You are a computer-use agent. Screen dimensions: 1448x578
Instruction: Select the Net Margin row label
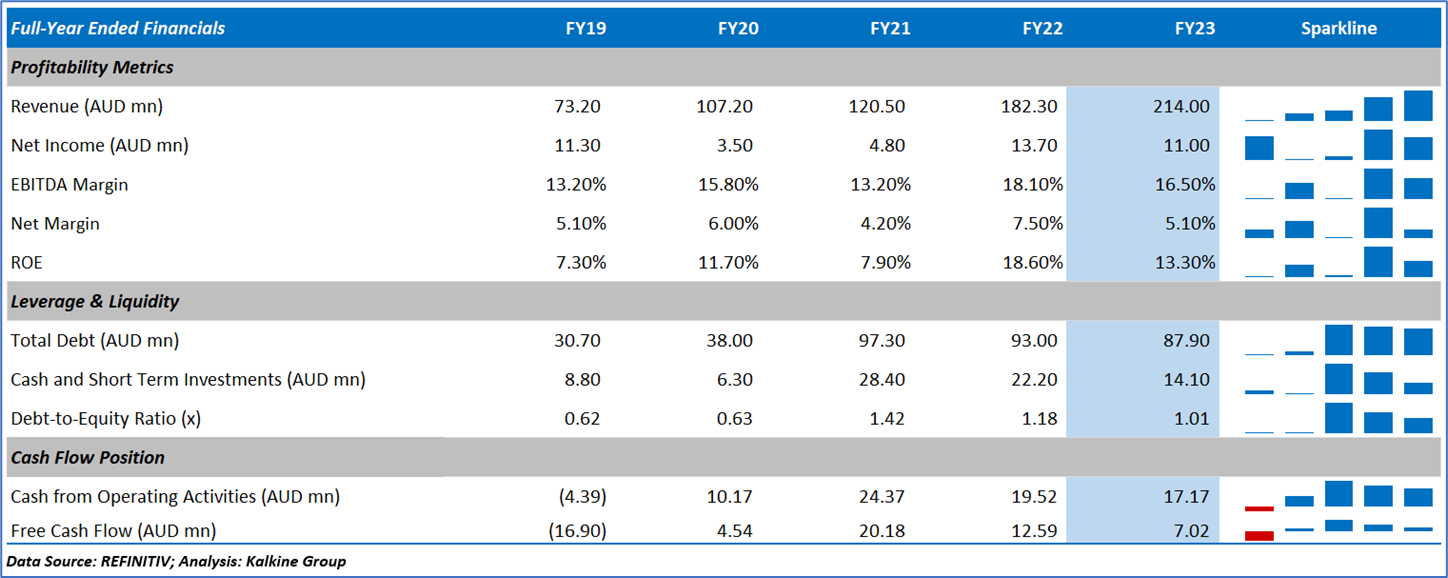[55, 224]
